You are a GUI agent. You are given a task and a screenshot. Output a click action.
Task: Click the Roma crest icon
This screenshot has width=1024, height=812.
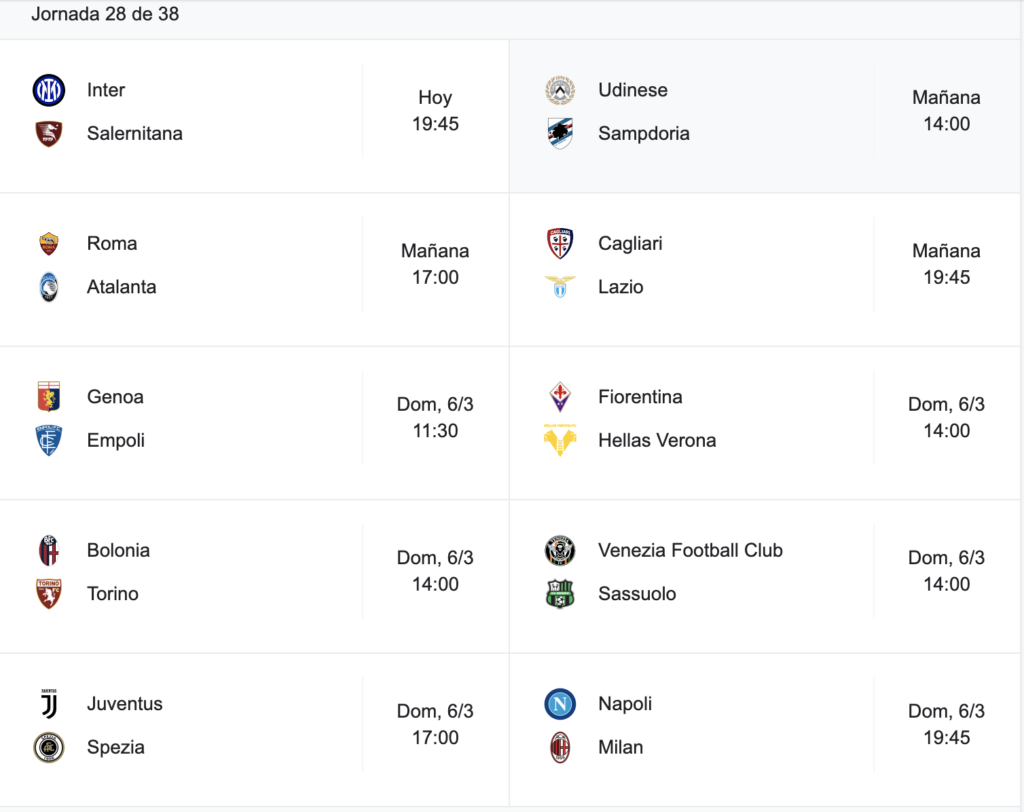pos(49,244)
